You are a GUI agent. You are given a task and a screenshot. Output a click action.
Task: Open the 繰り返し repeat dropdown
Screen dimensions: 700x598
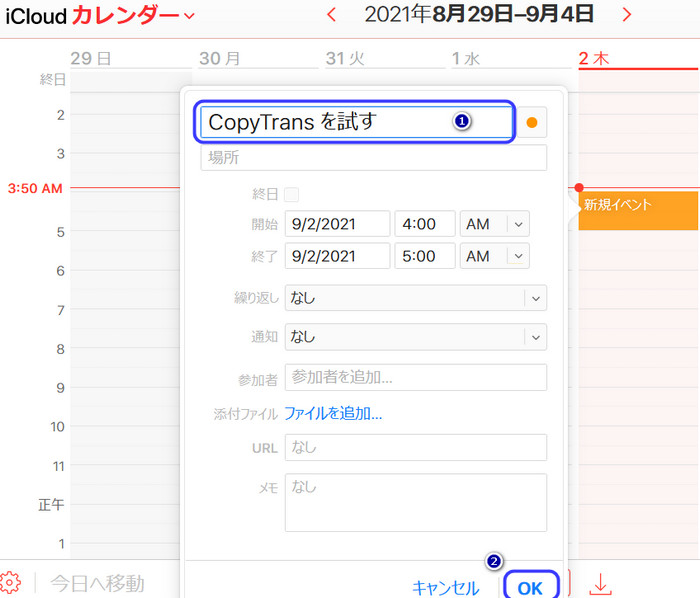pos(416,298)
